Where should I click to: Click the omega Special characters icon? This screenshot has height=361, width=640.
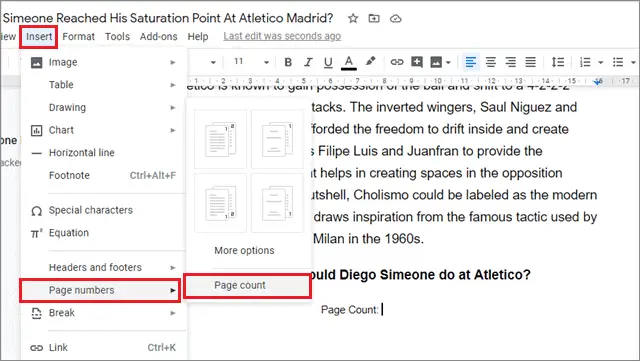[x=36, y=211]
